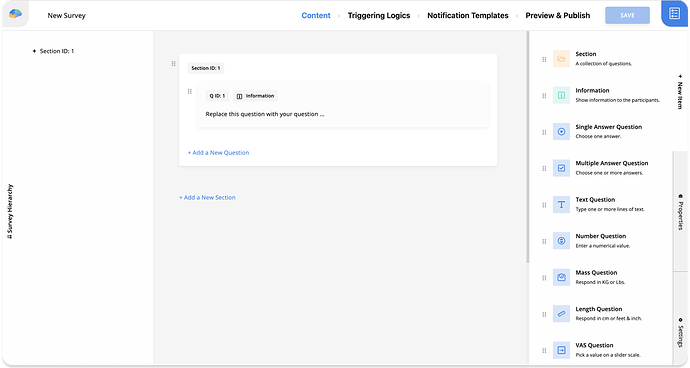Click drag handle next to Single Answer Question
690x368 pixels.
[544, 132]
